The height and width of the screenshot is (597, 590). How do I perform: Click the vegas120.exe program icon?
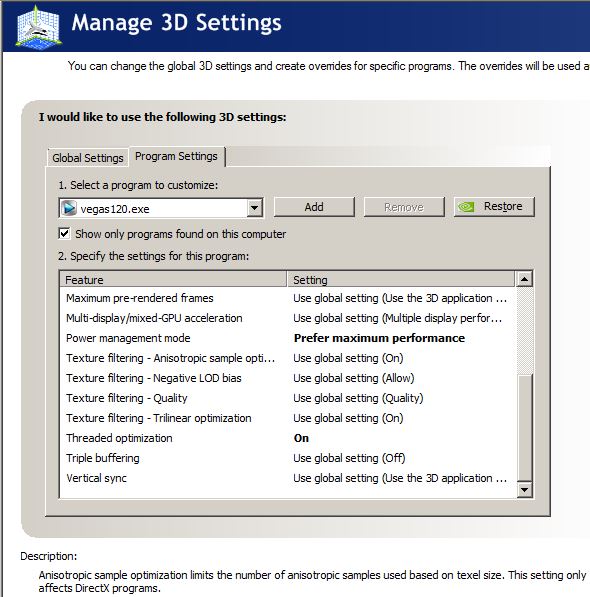[69, 208]
